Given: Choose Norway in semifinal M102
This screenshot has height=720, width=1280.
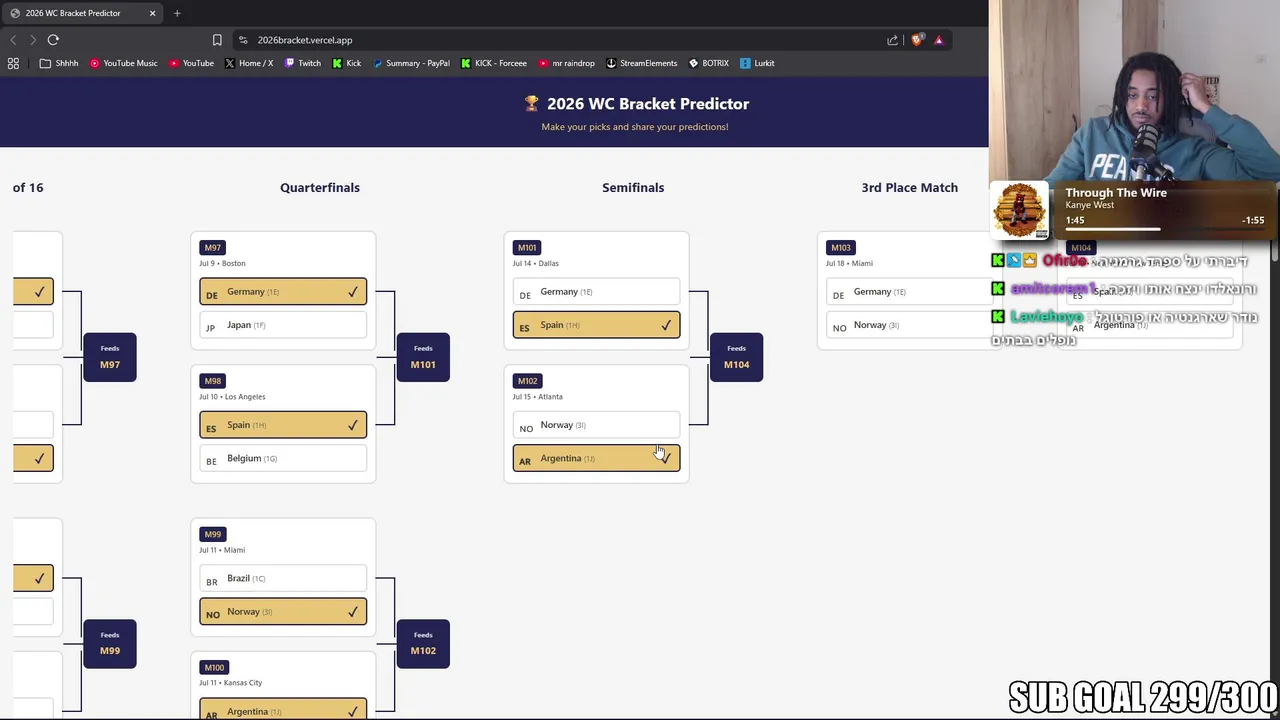Looking at the screenshot, I should (x=596, y=425).
